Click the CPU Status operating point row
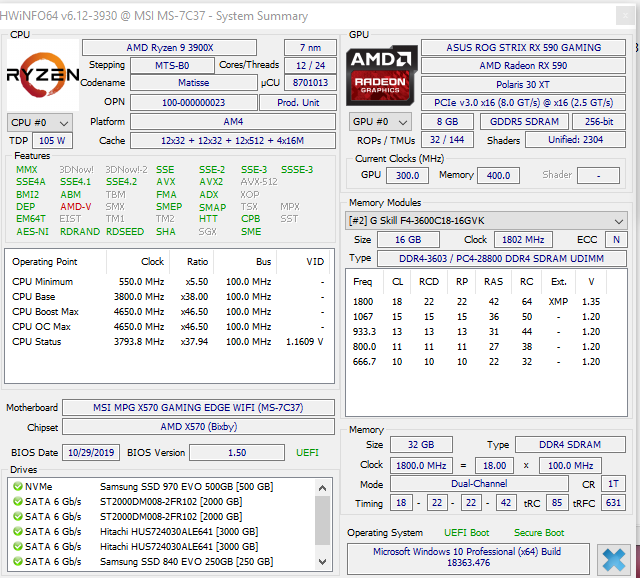This screenshot has width=640, height=578. pyautogui.click(x=169, y=342)
